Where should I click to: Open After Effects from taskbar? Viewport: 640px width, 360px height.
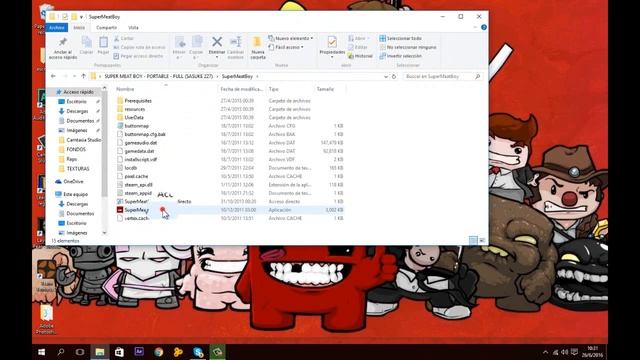click(139, 352)
